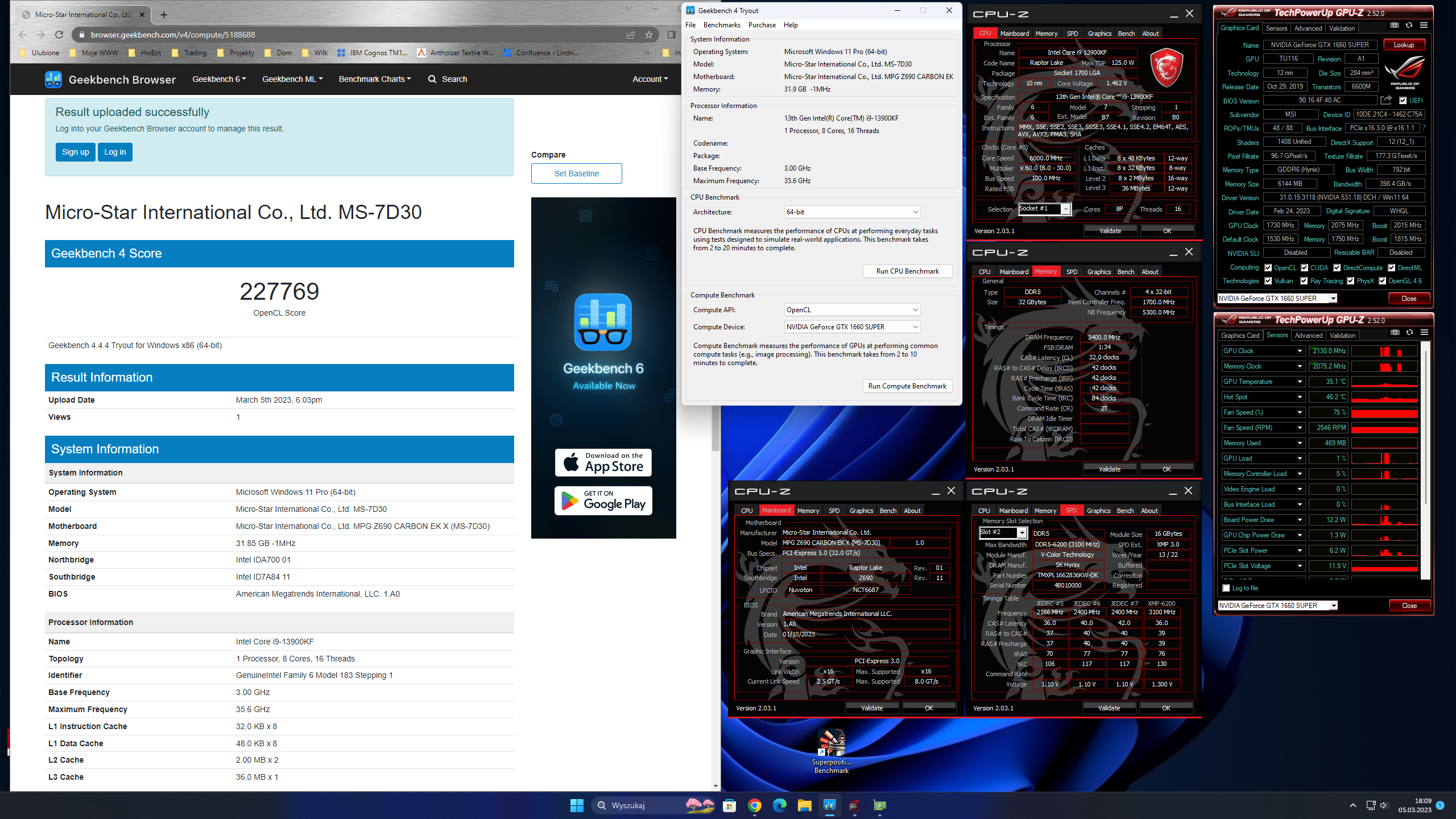
Task: Open Microsoft Store from the taskbar
Action: coord(730,805)
